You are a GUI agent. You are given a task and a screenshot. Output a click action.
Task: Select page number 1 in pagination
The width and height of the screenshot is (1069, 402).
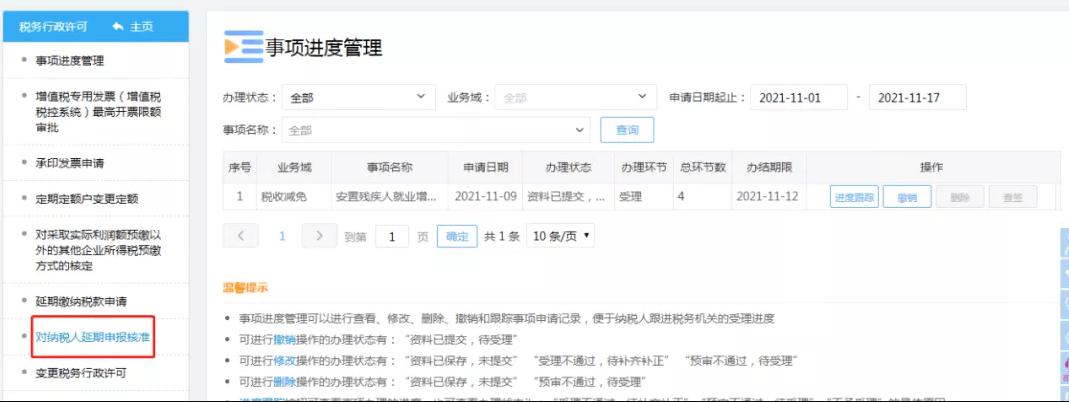click(x=282, y=236)
